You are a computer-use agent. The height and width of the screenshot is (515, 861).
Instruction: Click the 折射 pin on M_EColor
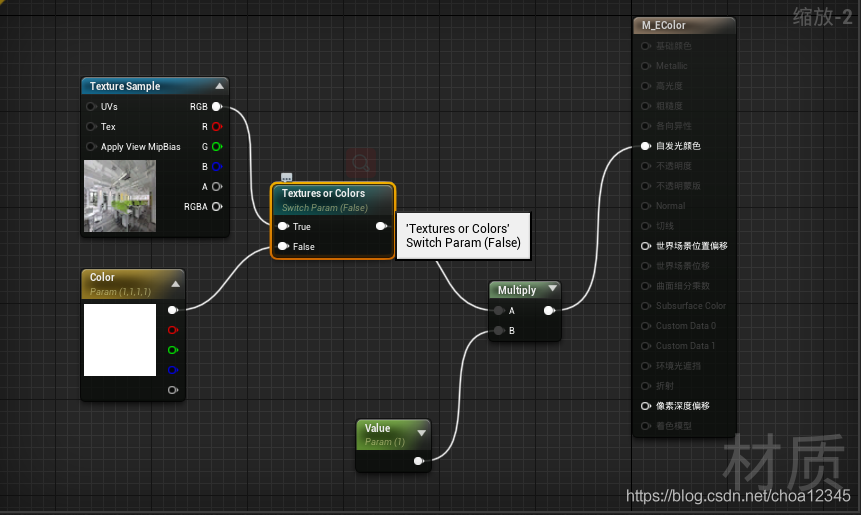click(x=646, y=386)
